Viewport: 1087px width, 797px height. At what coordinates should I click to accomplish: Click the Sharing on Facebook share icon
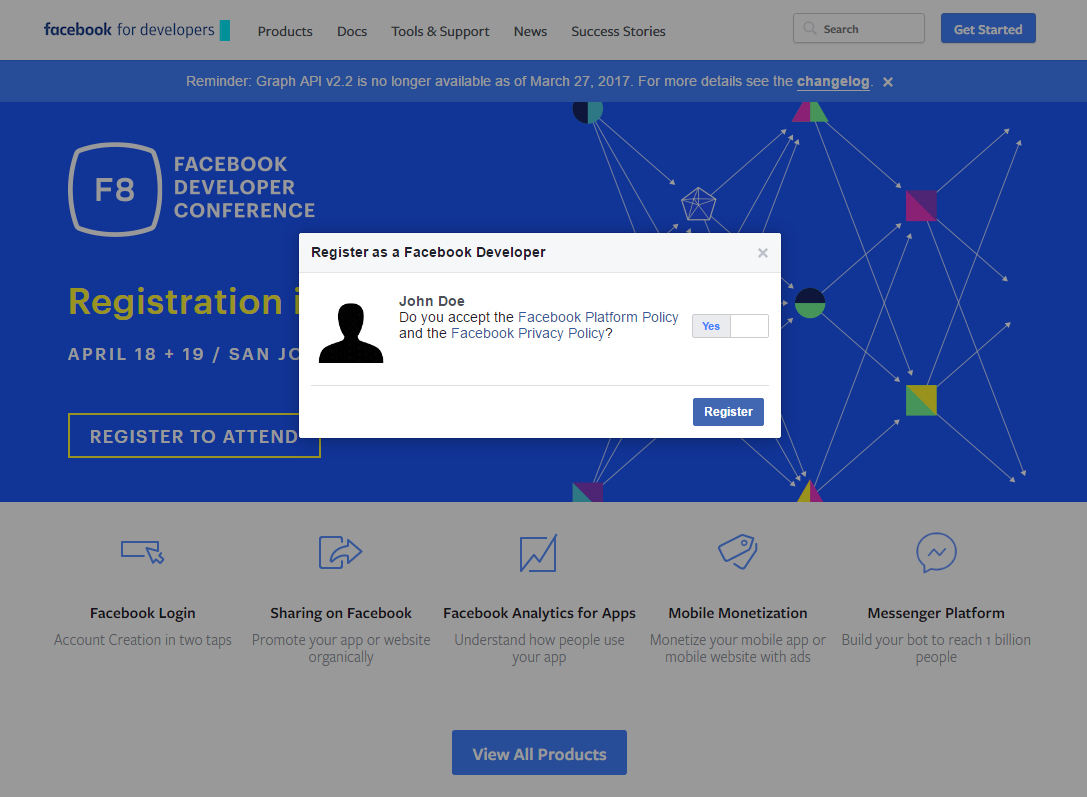click(340, 552)
